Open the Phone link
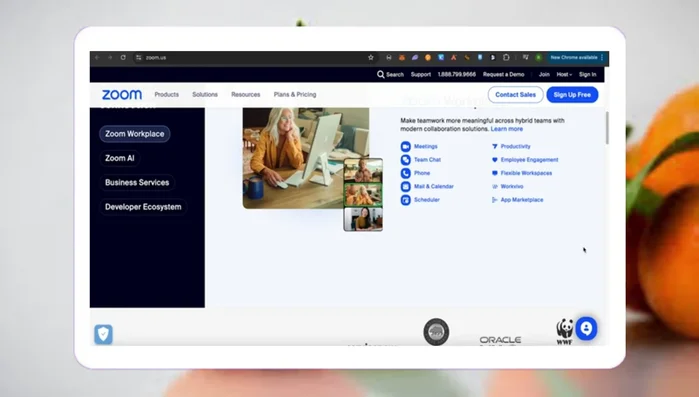The width and height of the screenshot is (699, 397). pos(422,173)
